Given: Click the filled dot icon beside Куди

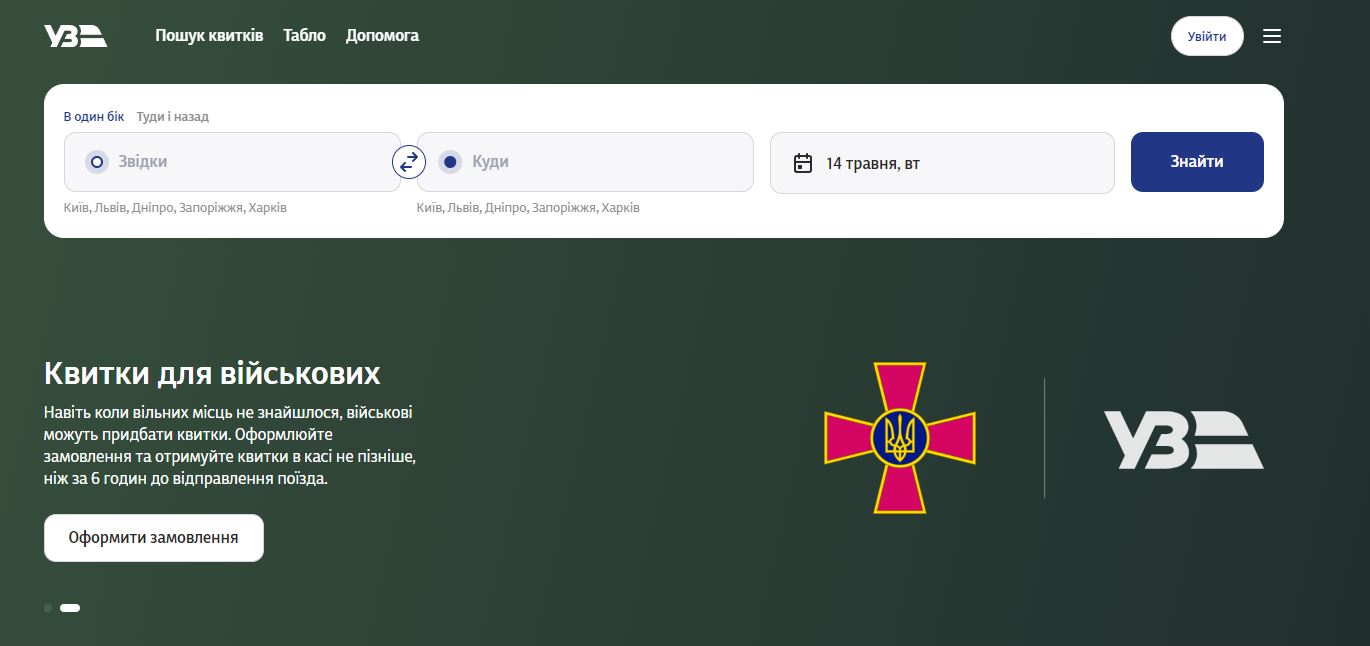Looking at the screenshot, I should tap(450, 162).
